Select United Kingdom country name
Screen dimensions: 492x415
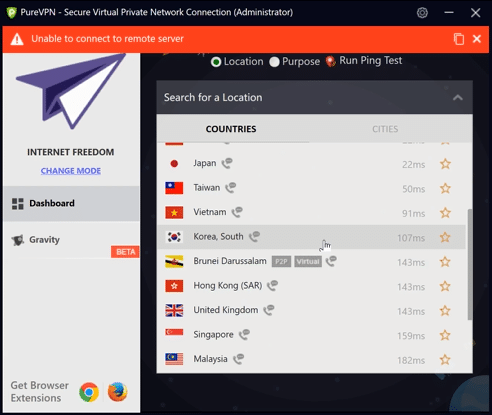226,310
